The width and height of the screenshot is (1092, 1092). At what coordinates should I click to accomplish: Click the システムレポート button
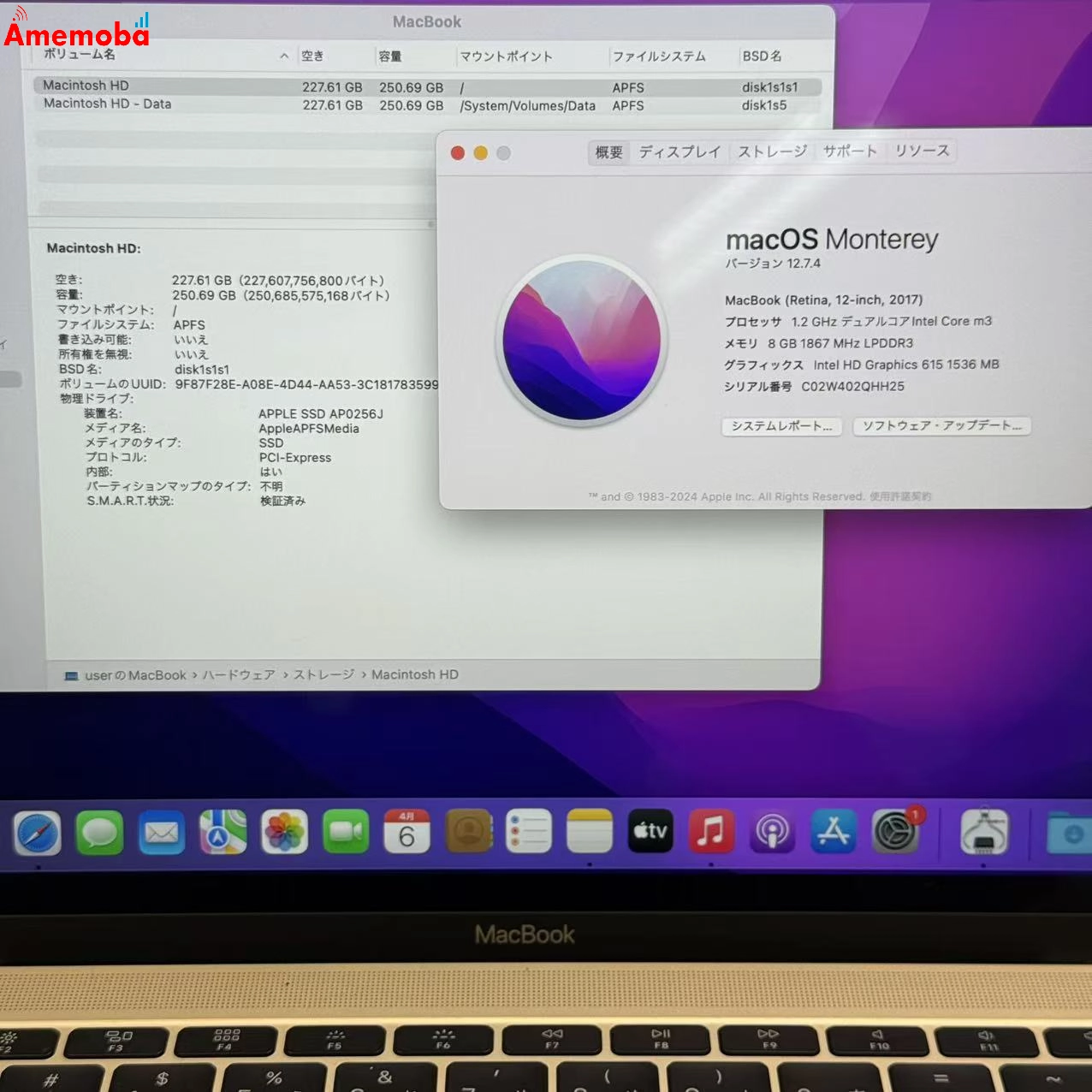coord(781,426)
